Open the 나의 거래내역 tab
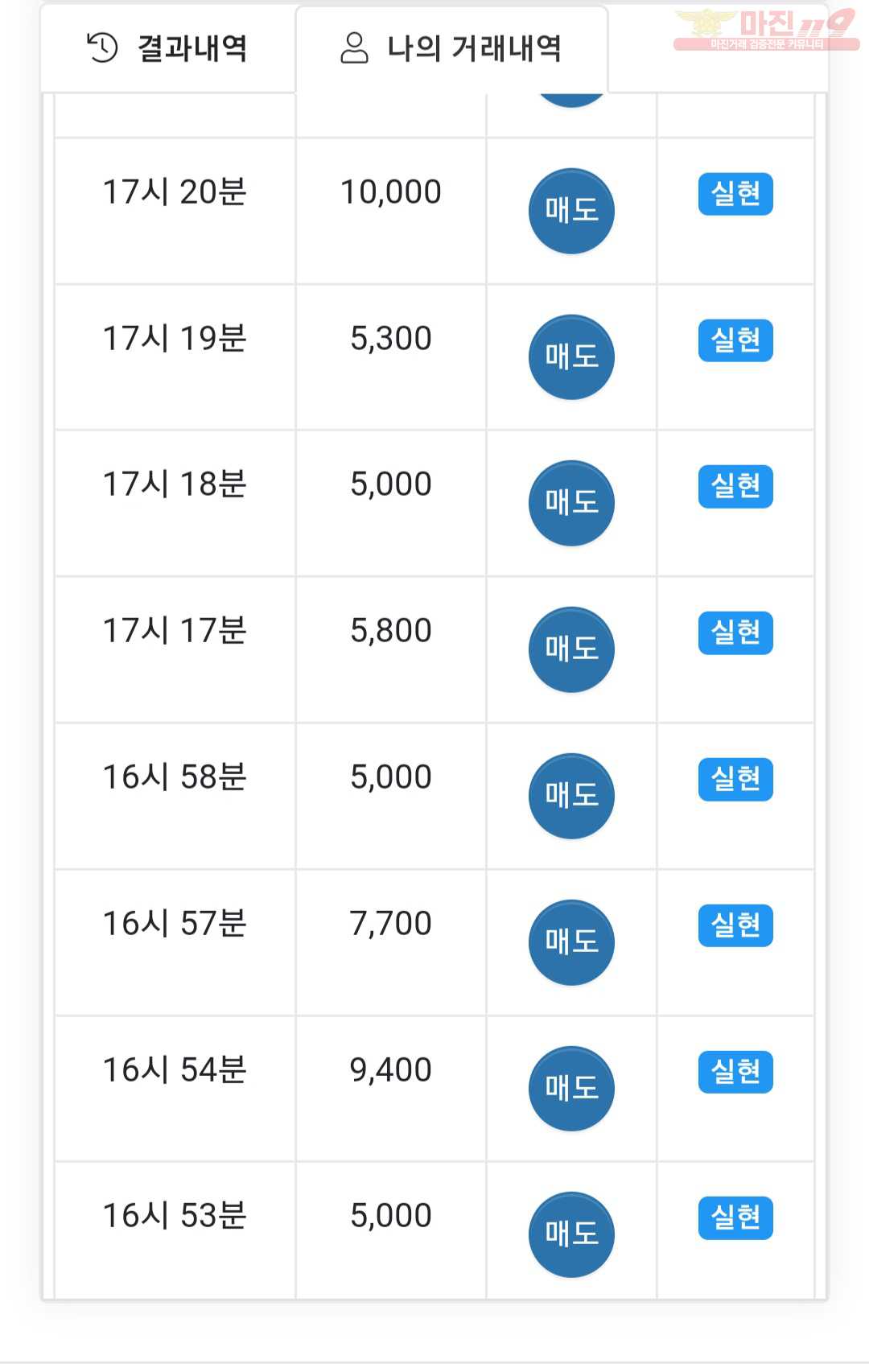Screen dimensions: 869x1372 pyautogui.click(x=451, y=48)
